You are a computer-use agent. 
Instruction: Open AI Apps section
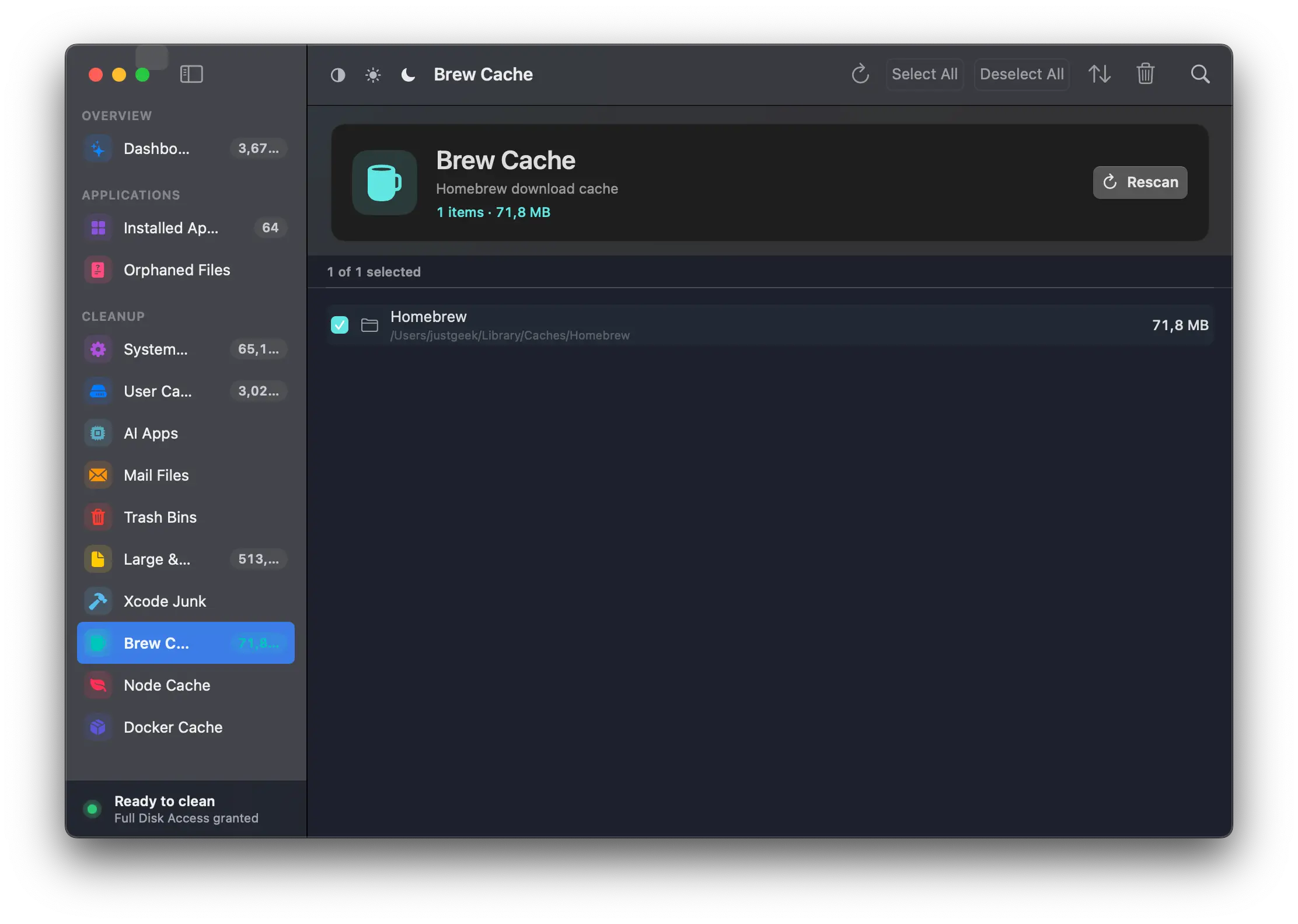(x=186, y=433)
